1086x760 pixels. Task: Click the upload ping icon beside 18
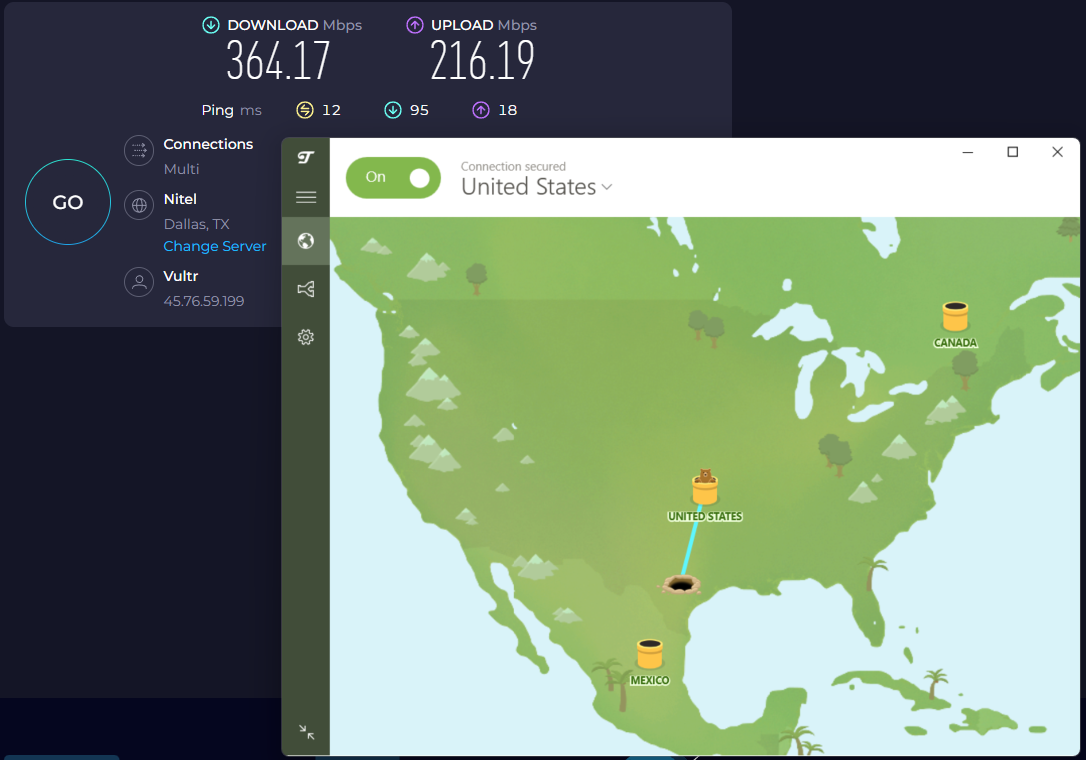tap(481, 110)
